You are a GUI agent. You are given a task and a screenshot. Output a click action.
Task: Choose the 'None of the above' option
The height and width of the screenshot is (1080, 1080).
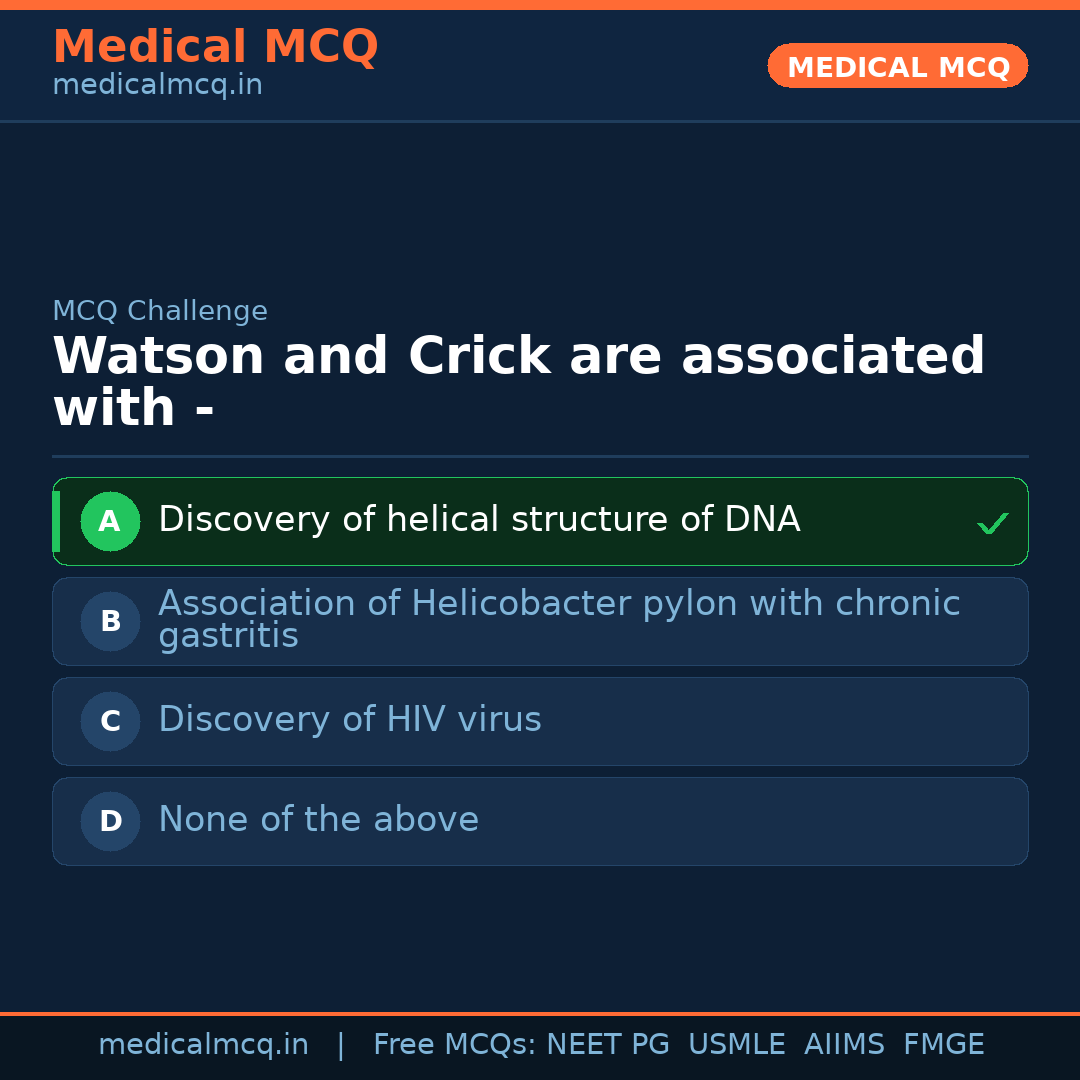click(x=318, y=820)
